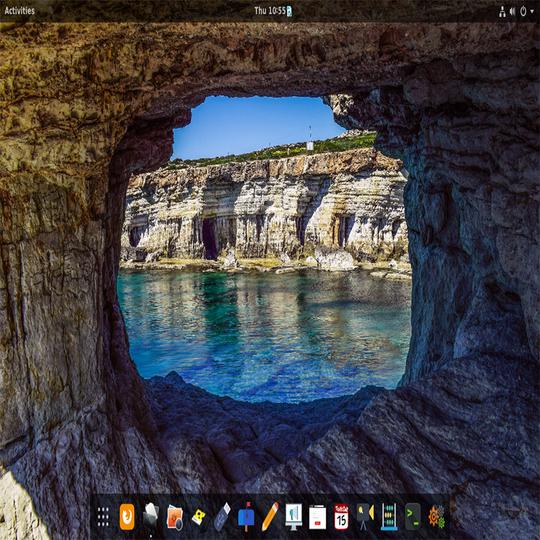Click the volume speaker icon in top bar
The image size is (540, 540).
512,11
